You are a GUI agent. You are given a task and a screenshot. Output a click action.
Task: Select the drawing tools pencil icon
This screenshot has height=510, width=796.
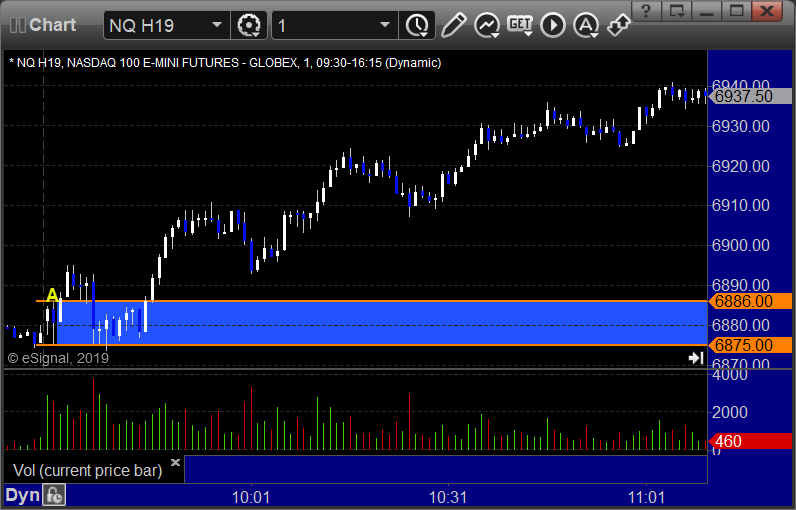point(453,25)
